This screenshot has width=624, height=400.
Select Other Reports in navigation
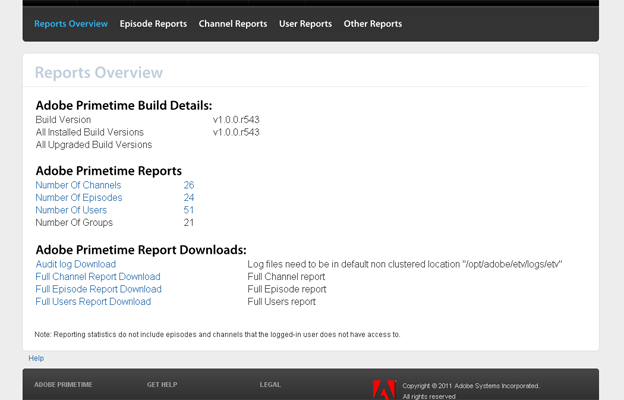pyautogui.click(x=373, y=24)
